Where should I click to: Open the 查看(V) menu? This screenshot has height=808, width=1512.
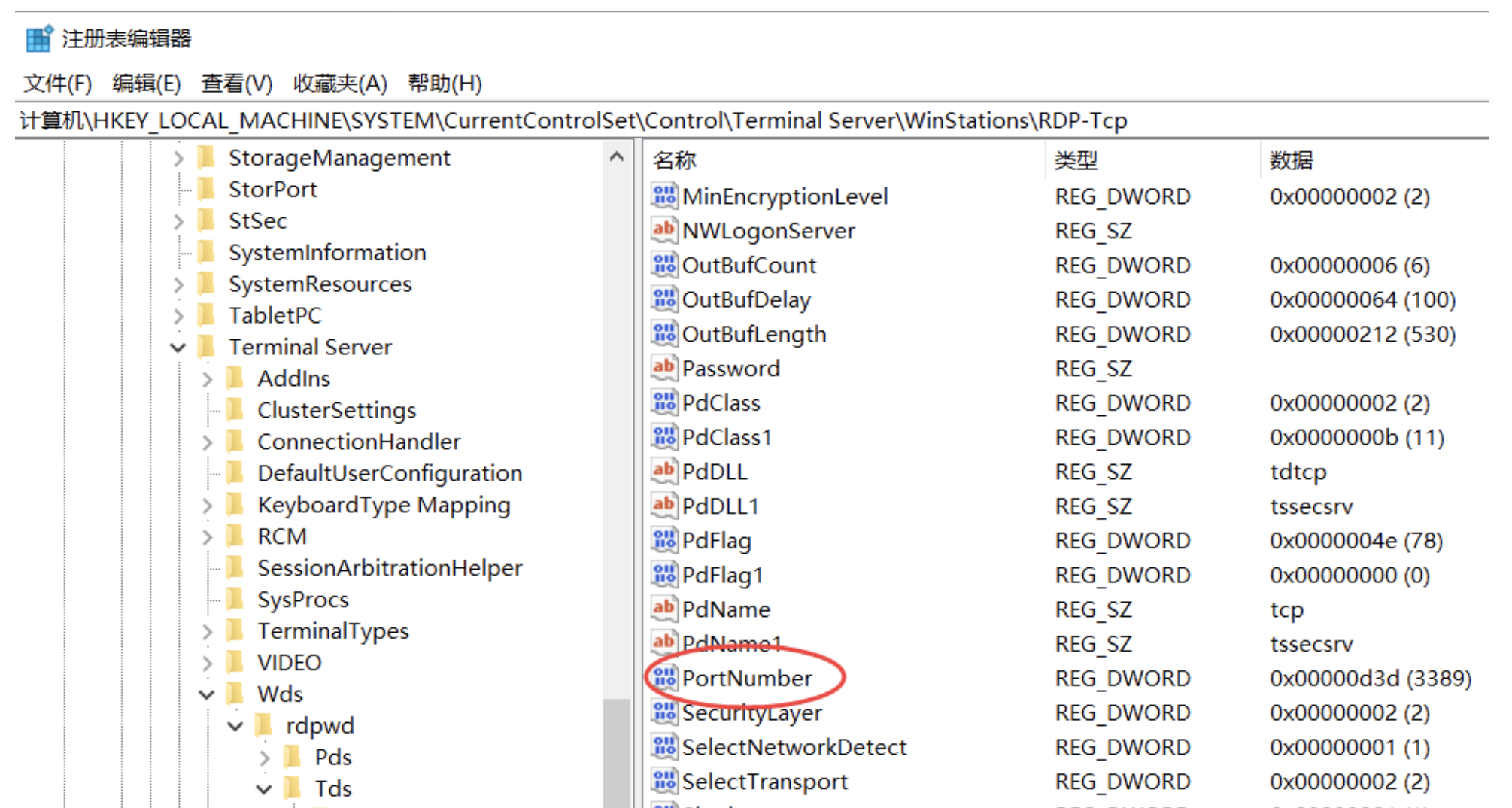[236, 83]
